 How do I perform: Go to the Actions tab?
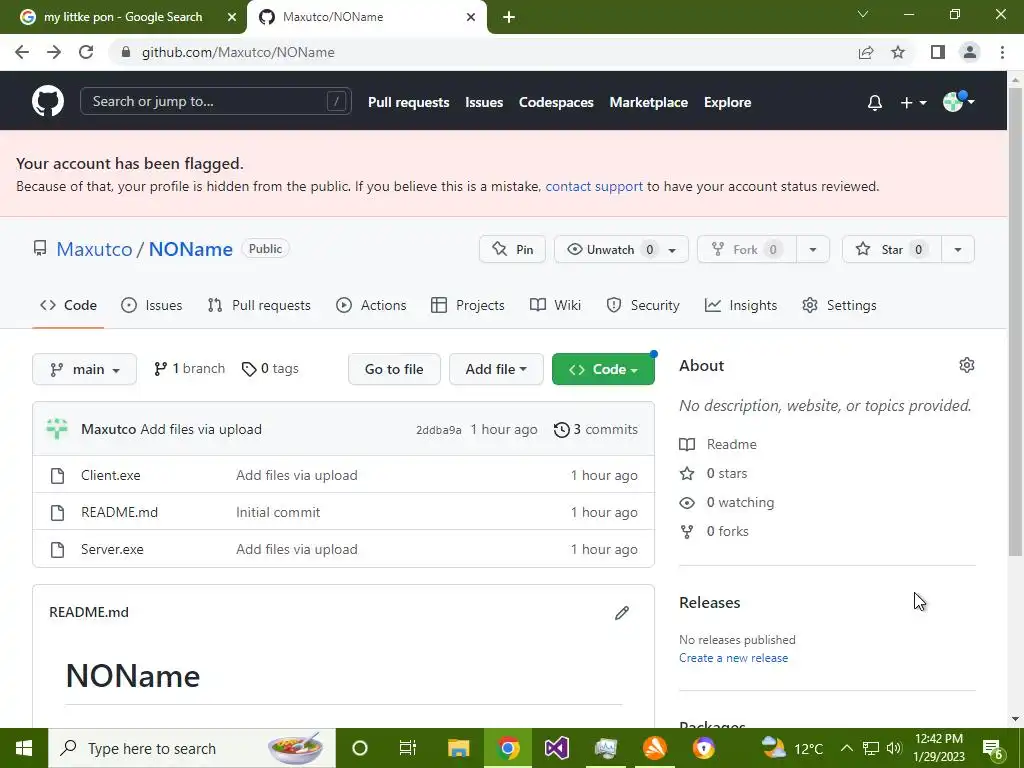[x=371, y=305]
